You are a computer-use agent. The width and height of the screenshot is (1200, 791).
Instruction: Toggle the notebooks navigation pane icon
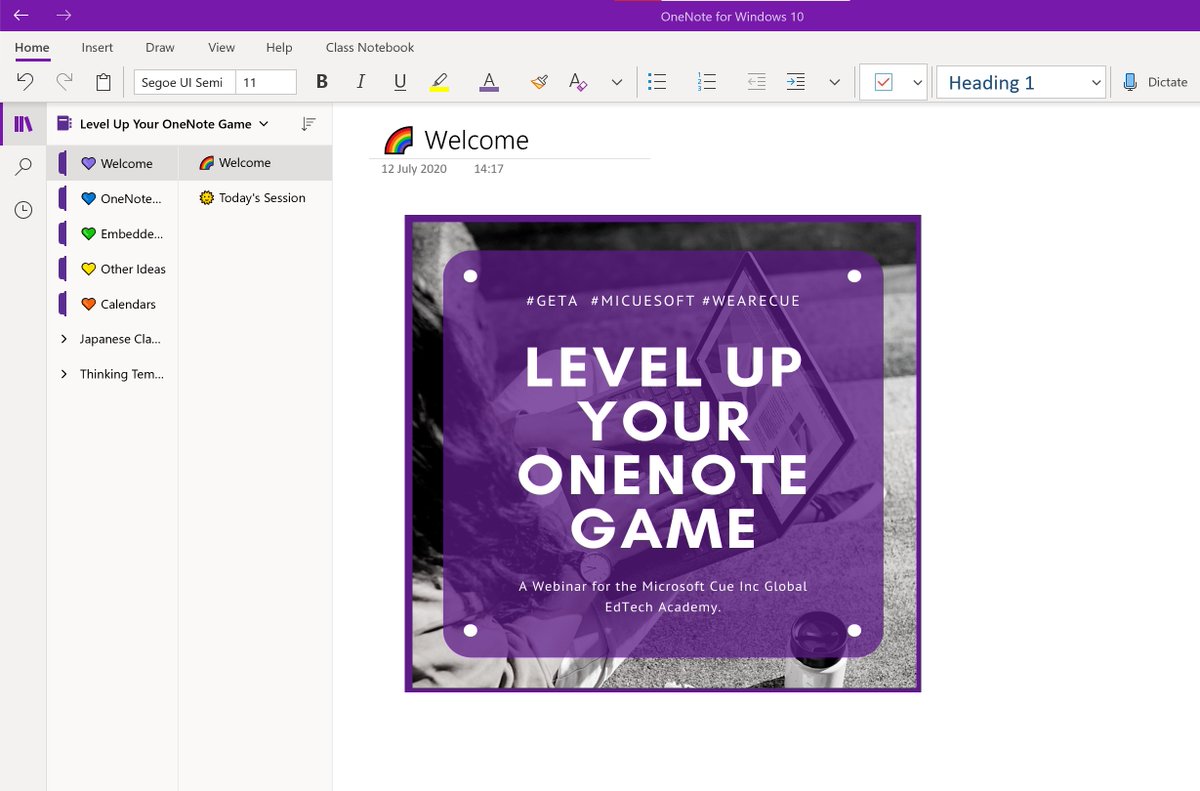23,124
